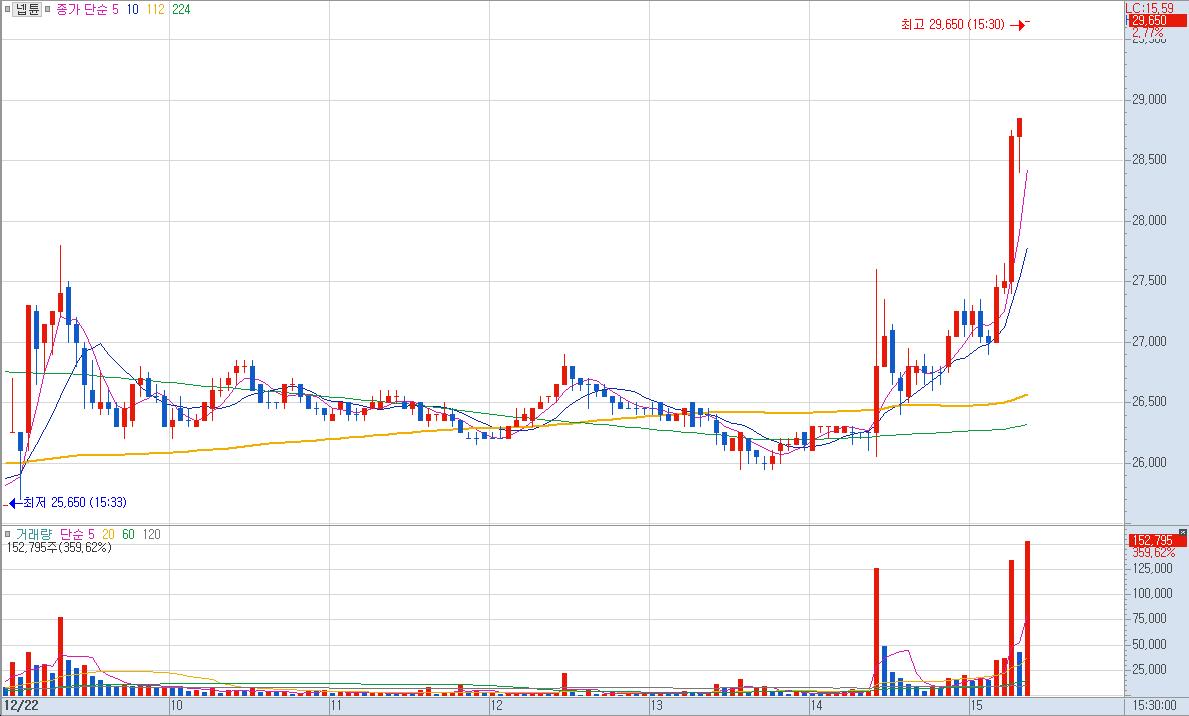Click the 359.62% value on the volume axis
This screenshot has width=1189, height=716.
point(1153,552)
